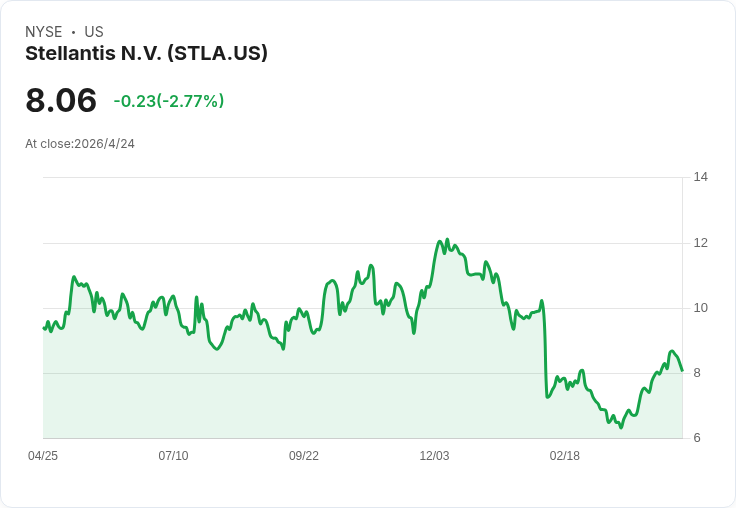Select the 09/22 x-axis date label
Screen dimensions: 736x508
[x=304, y=455]
